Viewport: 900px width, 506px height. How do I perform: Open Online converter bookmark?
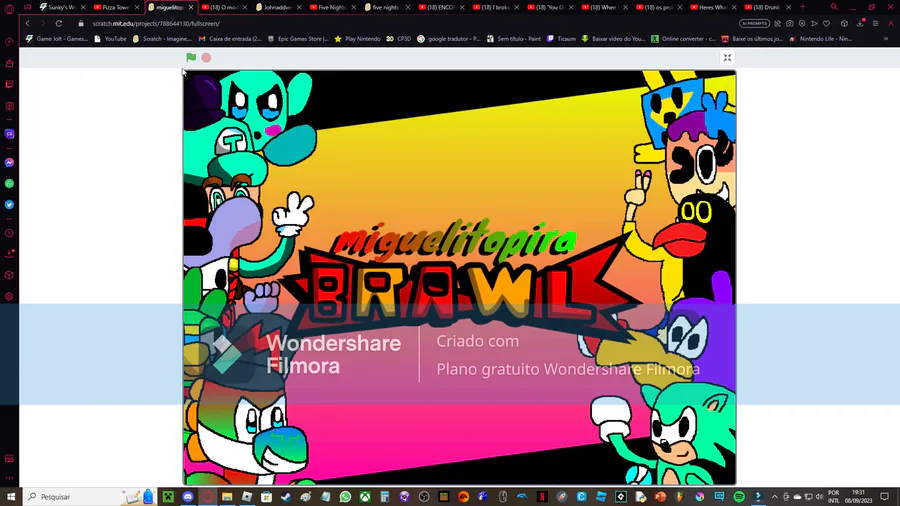point(683,39)
